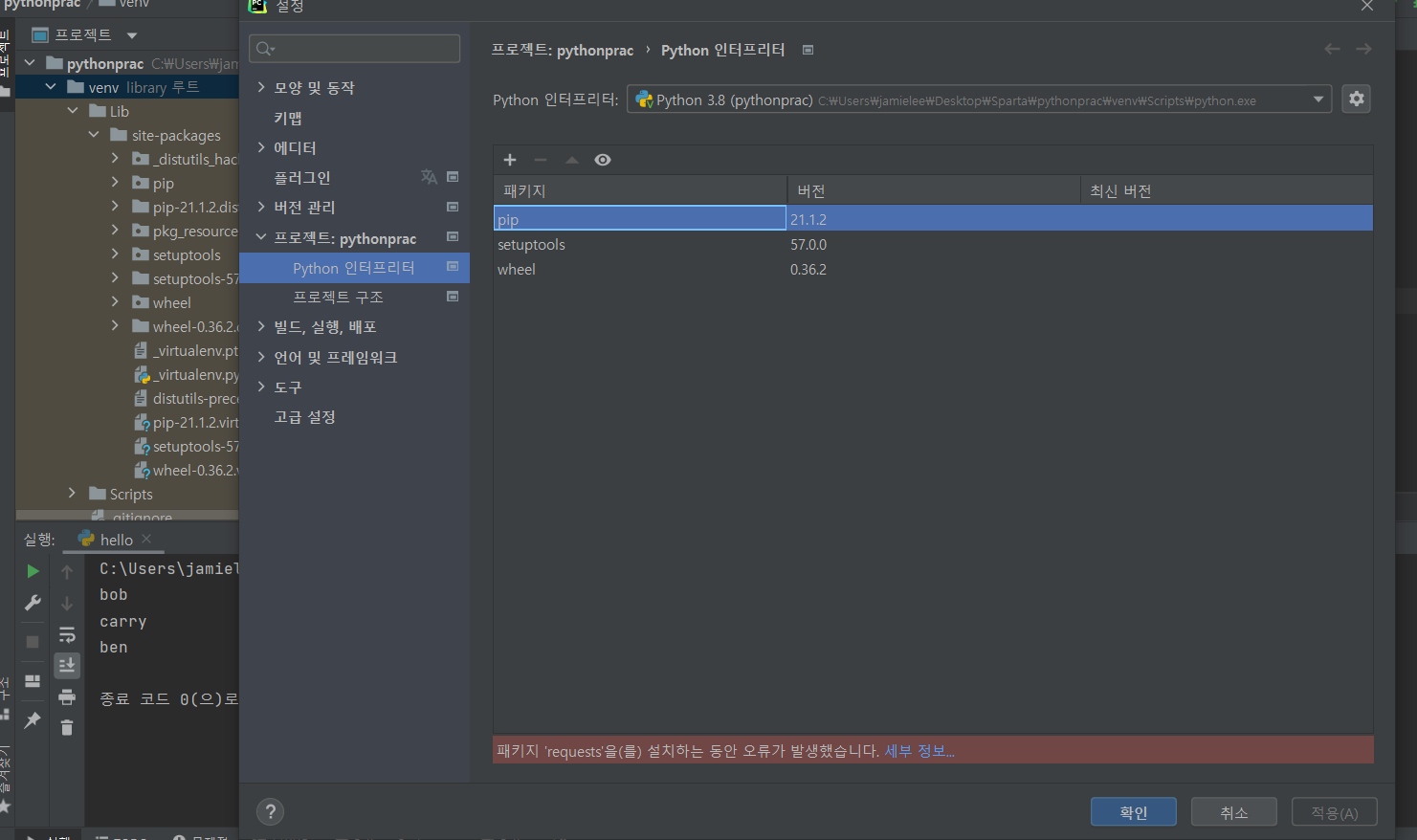The width and height of the screenshot is (1417, 840).
Task: Select 고급 설정
Action: tap(304, 417)
